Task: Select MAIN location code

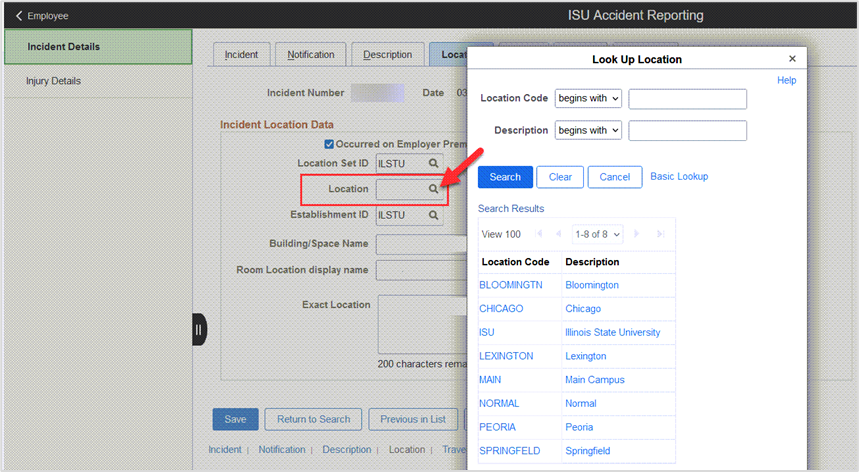Action: pyautogui.click(x=490, y=379)
